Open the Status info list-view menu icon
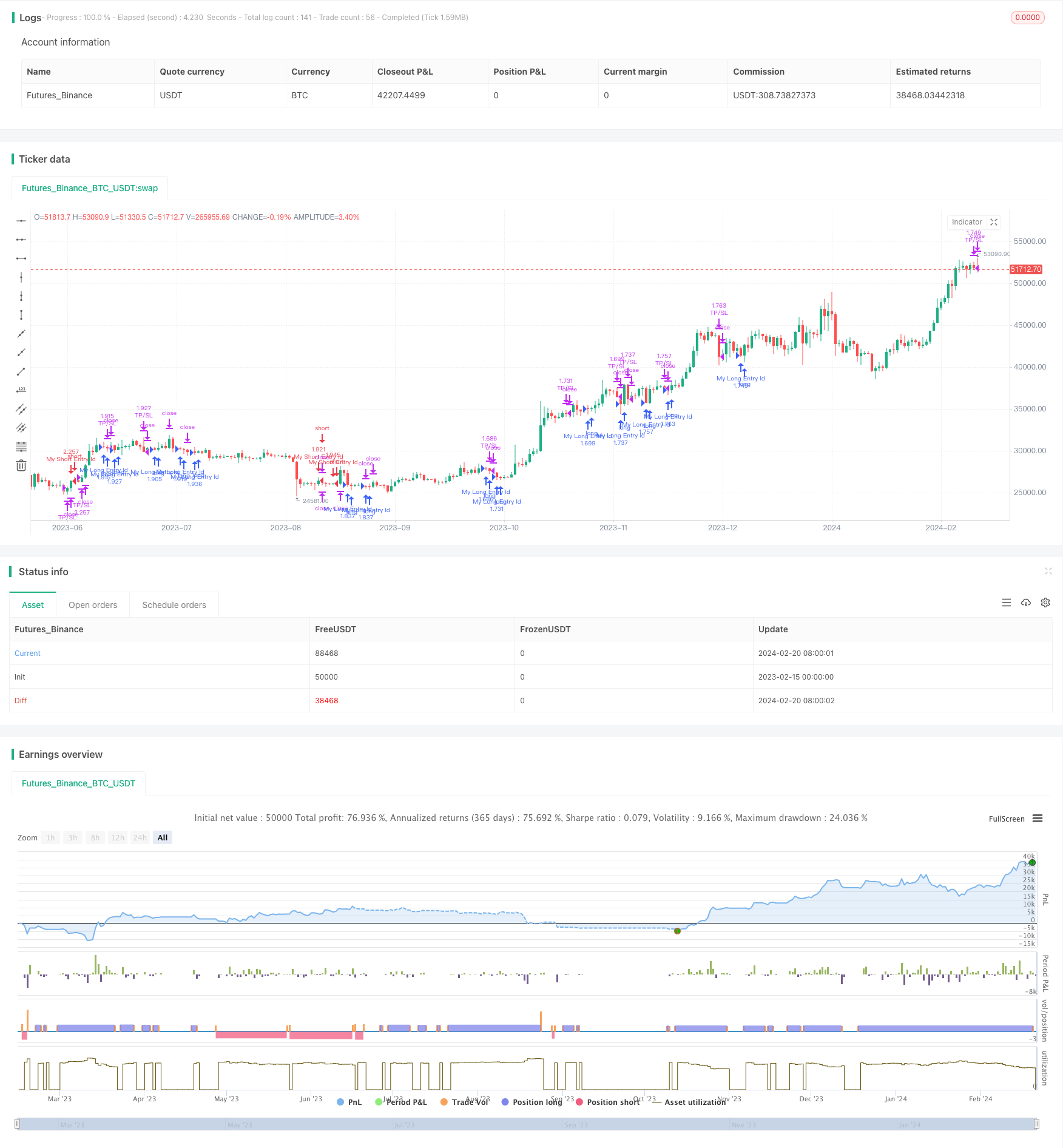 [1007, 603]
